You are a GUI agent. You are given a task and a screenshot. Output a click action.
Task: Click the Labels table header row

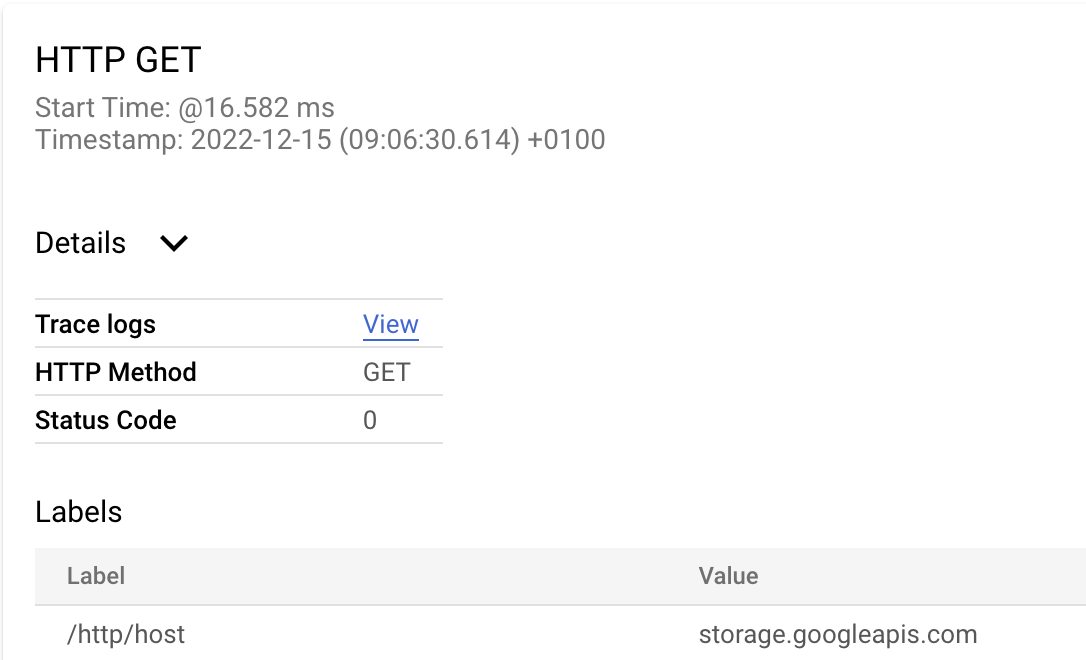(x=400, y=576)
